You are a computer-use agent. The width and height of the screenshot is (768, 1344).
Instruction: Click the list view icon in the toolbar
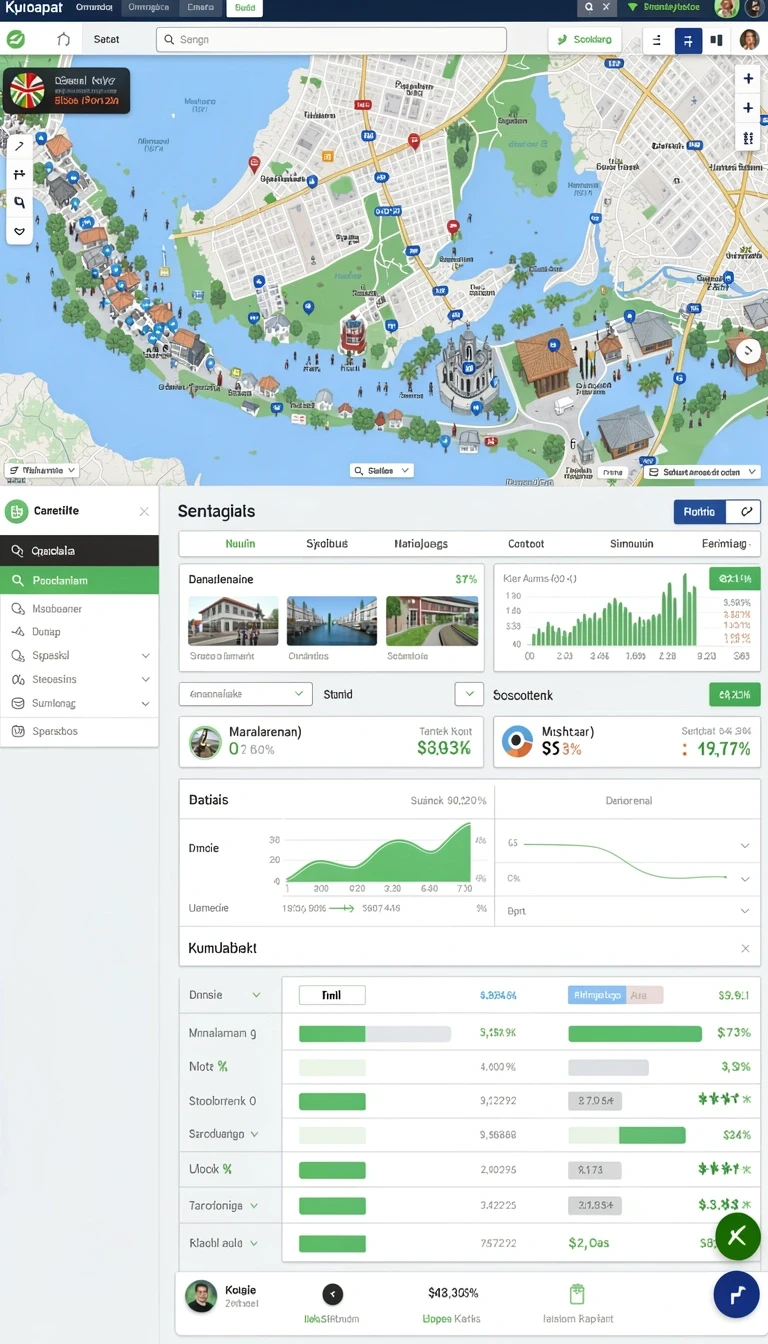click(657, 40)
